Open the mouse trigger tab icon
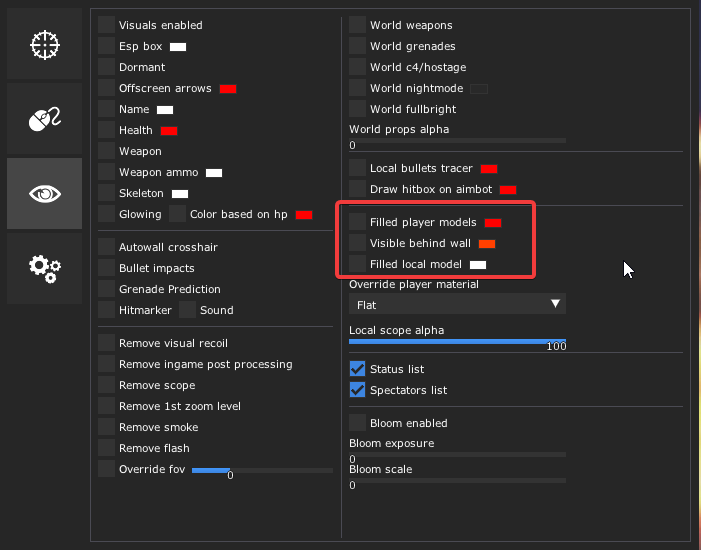 [45, 119]
